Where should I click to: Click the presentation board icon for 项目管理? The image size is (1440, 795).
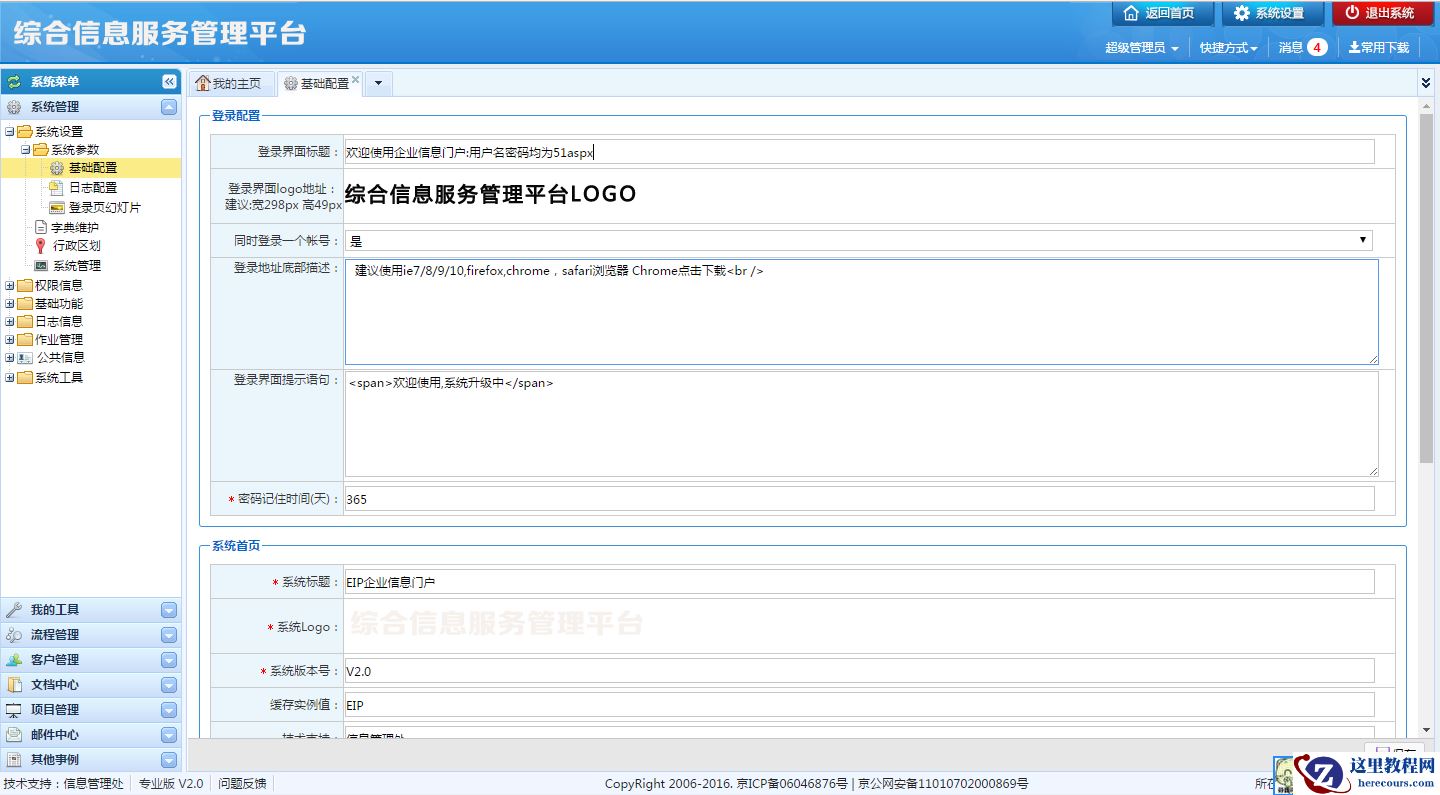(14, 710)
